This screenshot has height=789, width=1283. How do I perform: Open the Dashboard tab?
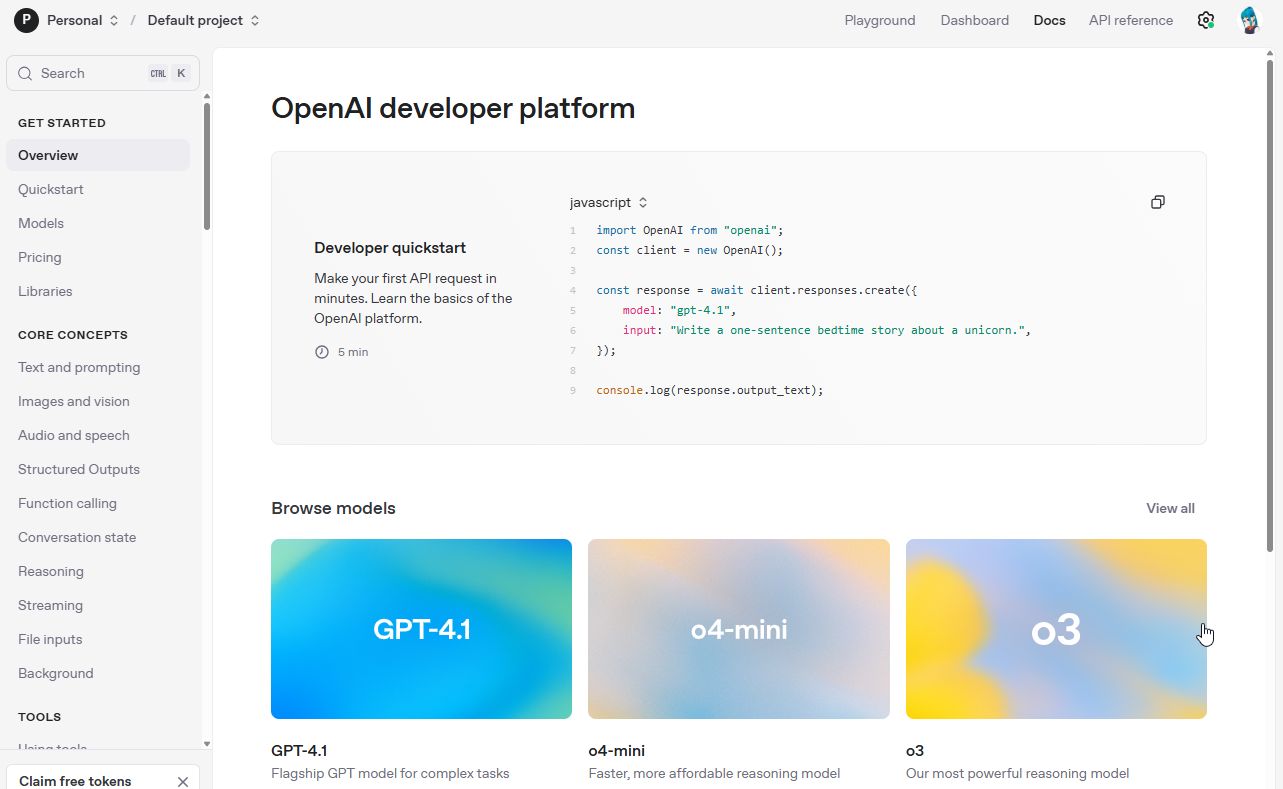click(975, 20)
